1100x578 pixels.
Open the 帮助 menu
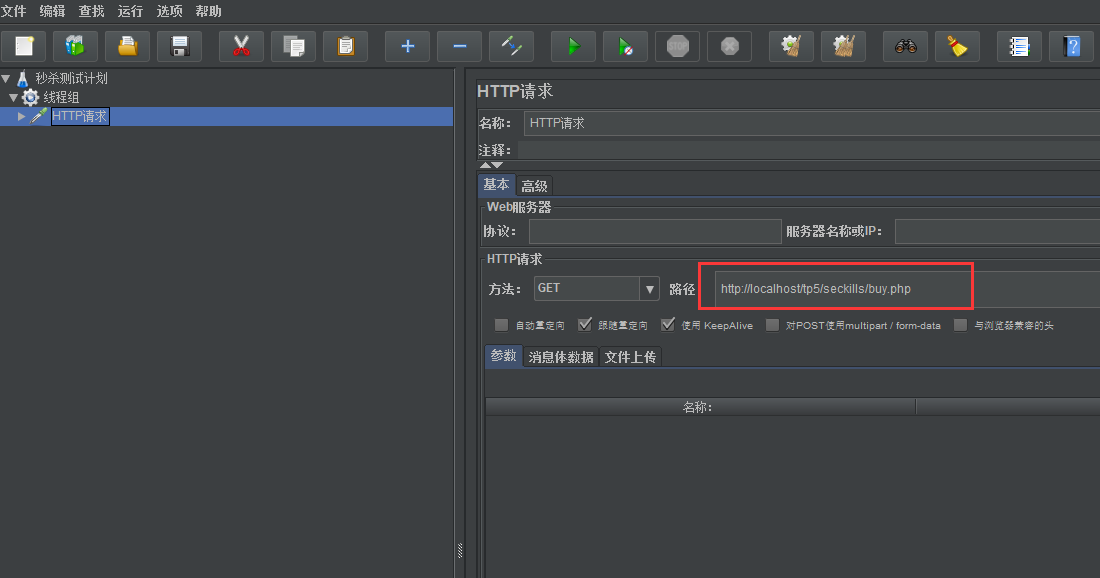(208, 11)
